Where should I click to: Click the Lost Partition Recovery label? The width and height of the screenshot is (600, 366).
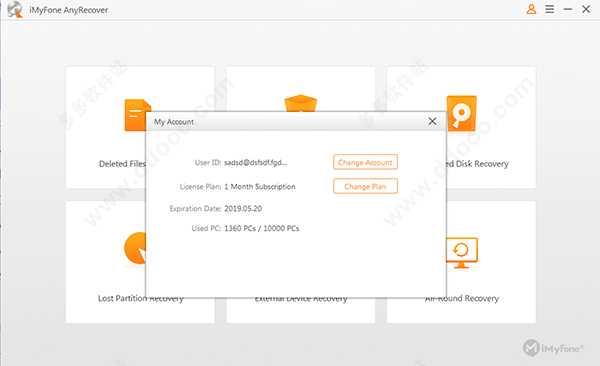(140, 298)
